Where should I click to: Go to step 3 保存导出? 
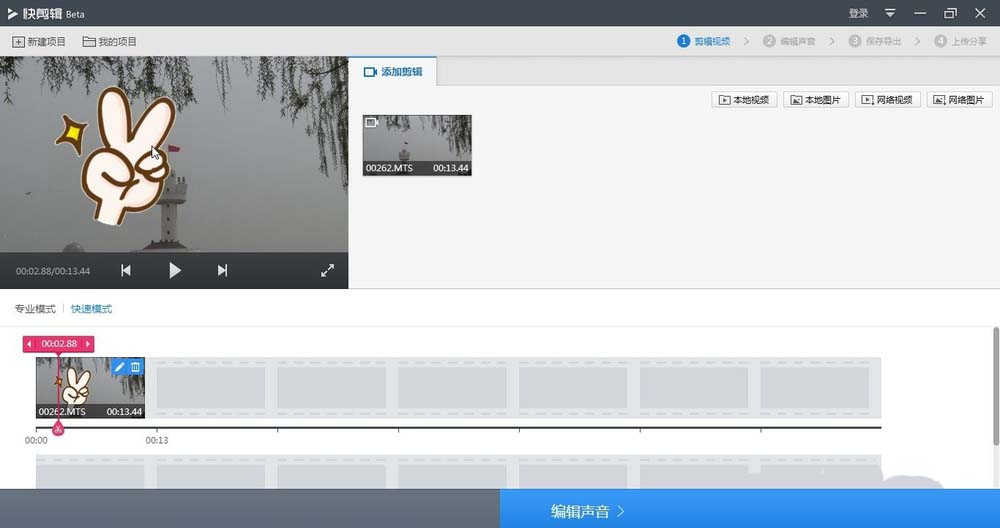click(875, 41)
